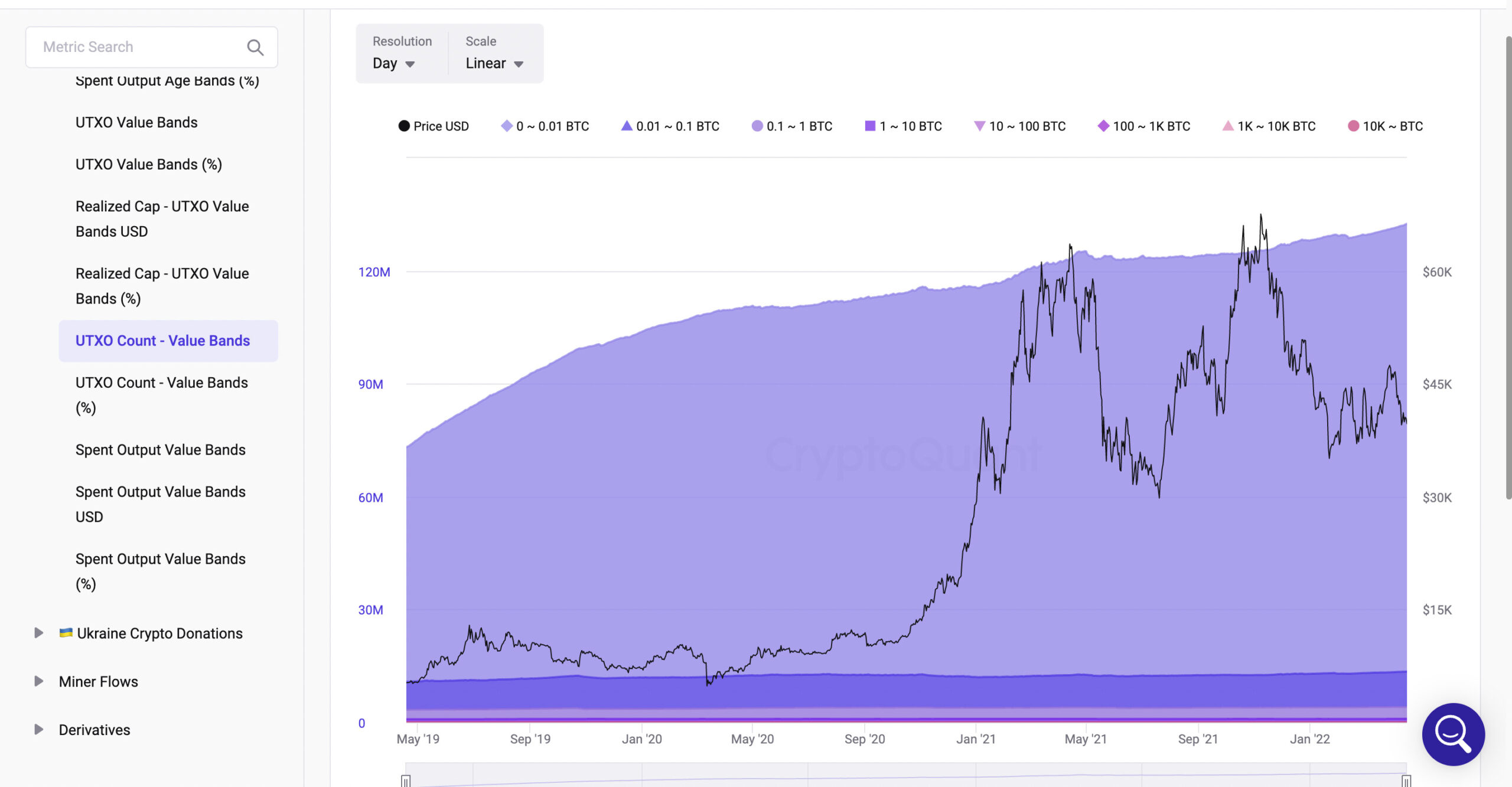Expand the Miner Flows section
The image size is (1512, 787).
(38, 681)
